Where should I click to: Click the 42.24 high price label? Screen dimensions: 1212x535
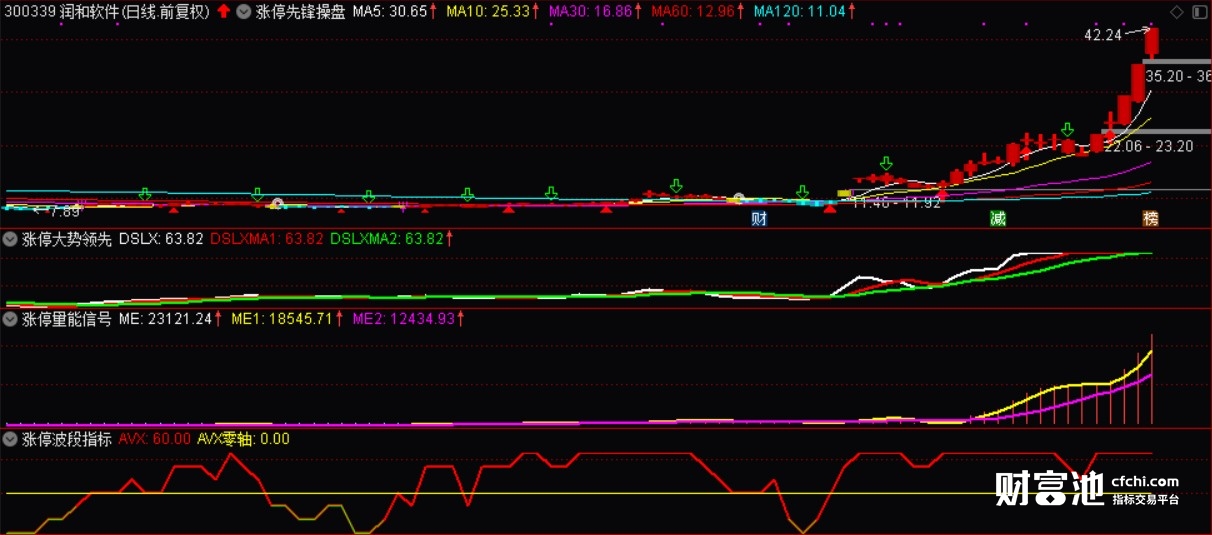pyautogui.click(x=1102, y=35)
